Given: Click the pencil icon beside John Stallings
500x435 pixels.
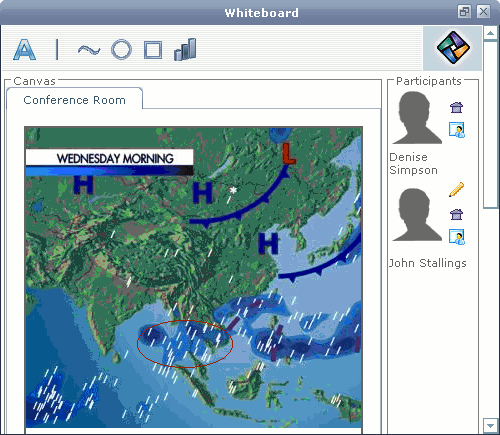Looking at the screenshot, I should coord(456,189).
